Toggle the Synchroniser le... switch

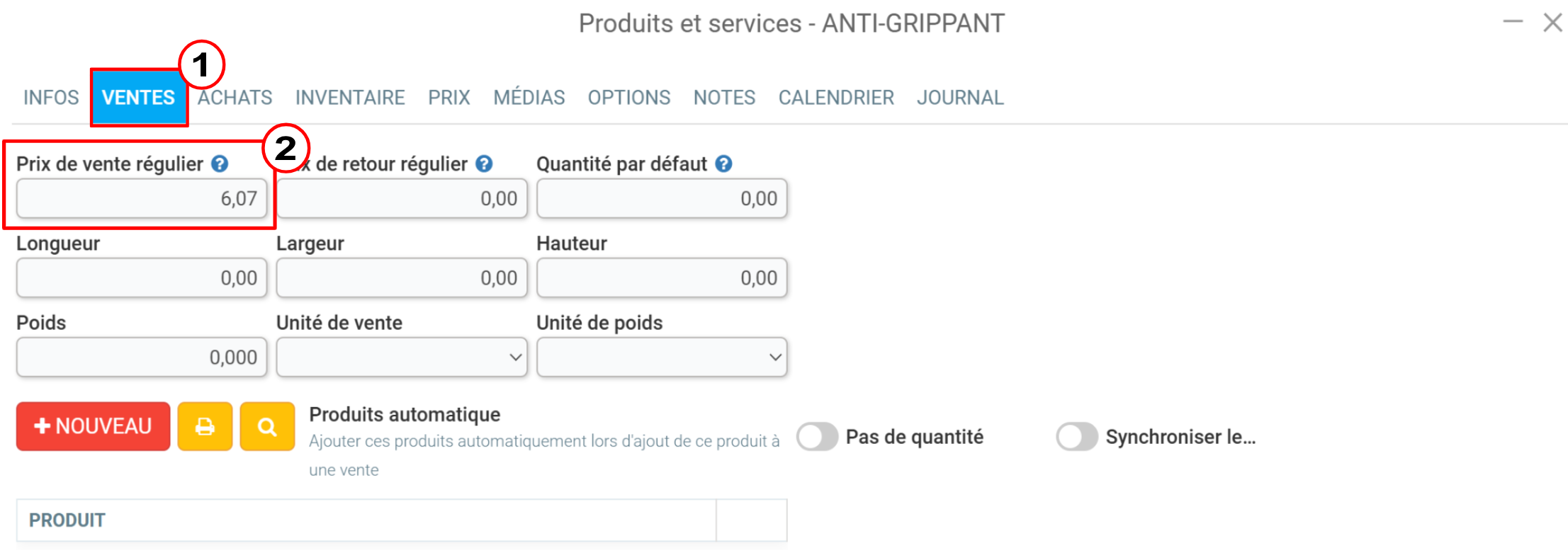[x=1077, y=437]
